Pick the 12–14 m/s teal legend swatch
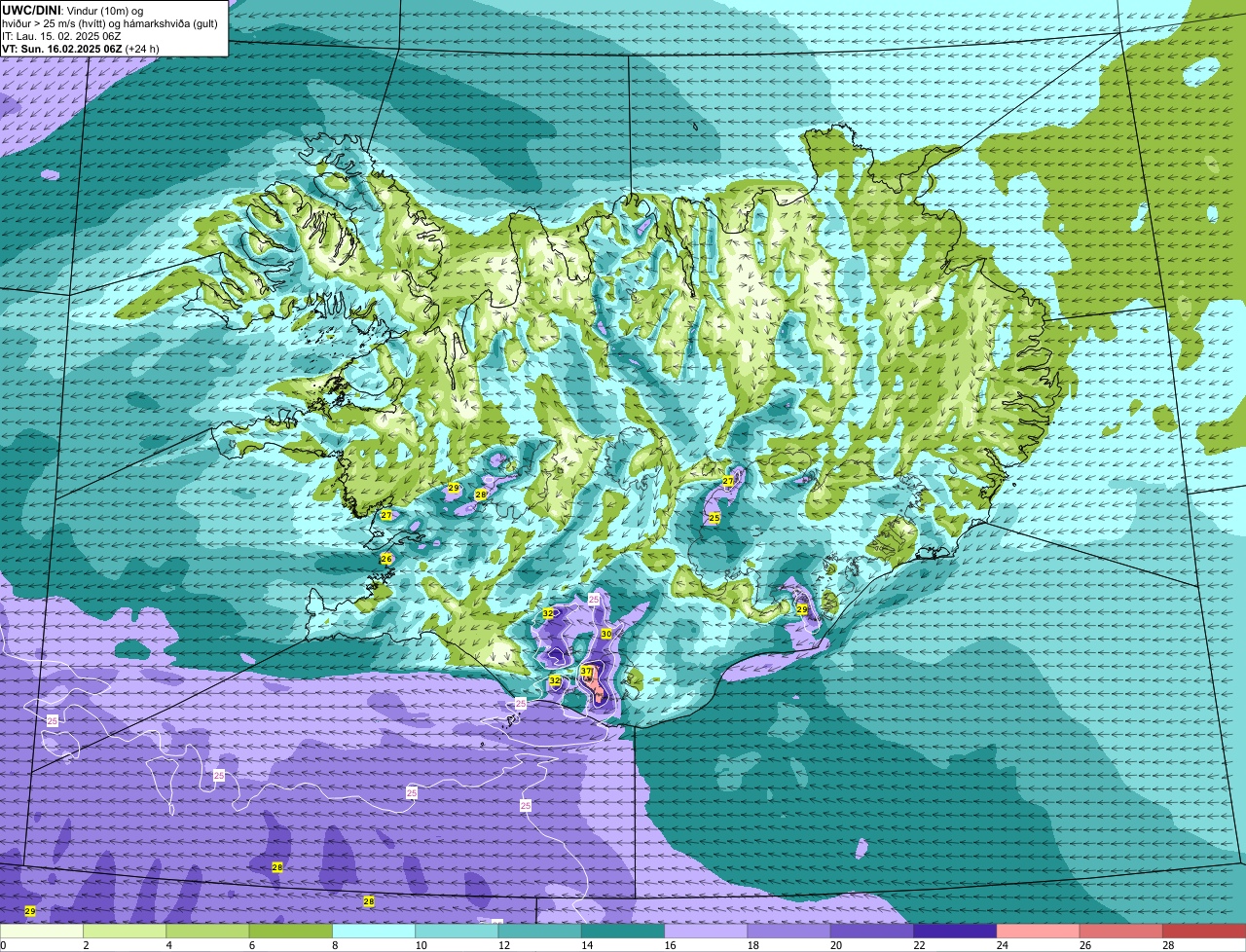The height and width of the screenshot is (952, 1246). click(x=540, y=932)
